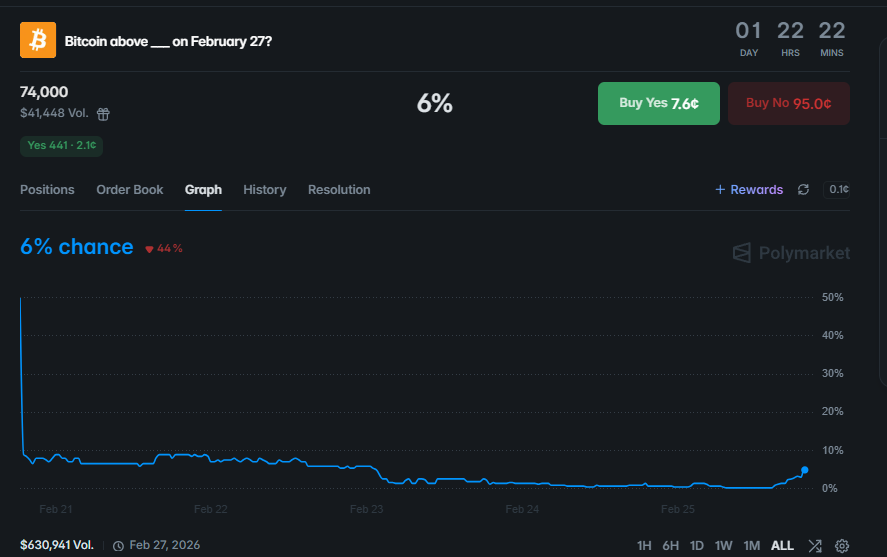887x557 pixels.
Task: Click the red down-triangle change icon
Action: [149, 249]
